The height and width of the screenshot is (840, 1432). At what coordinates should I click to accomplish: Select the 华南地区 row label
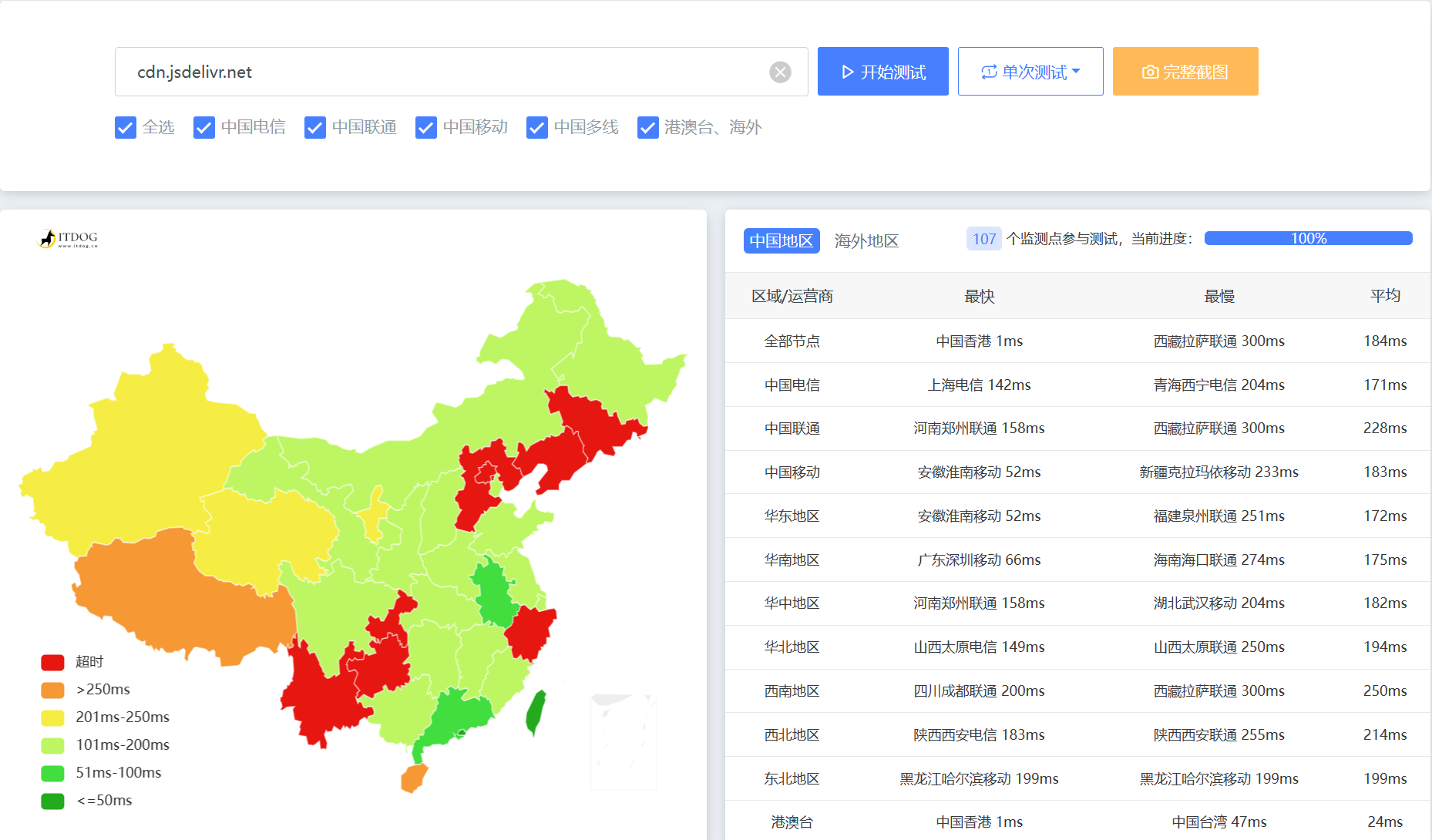coord(792,559)
